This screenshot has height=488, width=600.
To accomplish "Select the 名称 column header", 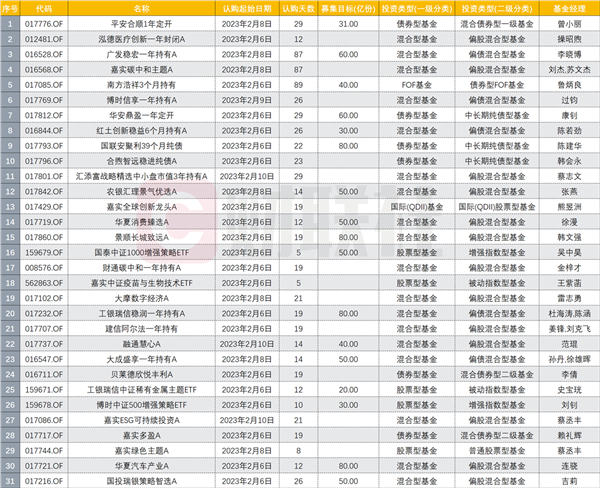I will pos(142,8).
